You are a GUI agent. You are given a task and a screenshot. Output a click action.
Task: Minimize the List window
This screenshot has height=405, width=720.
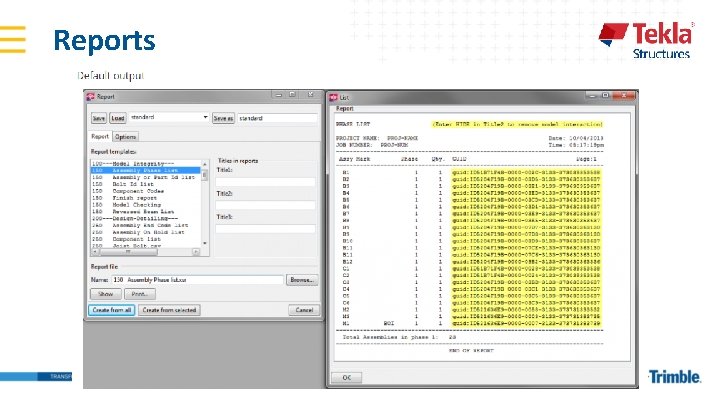(592, 96)
